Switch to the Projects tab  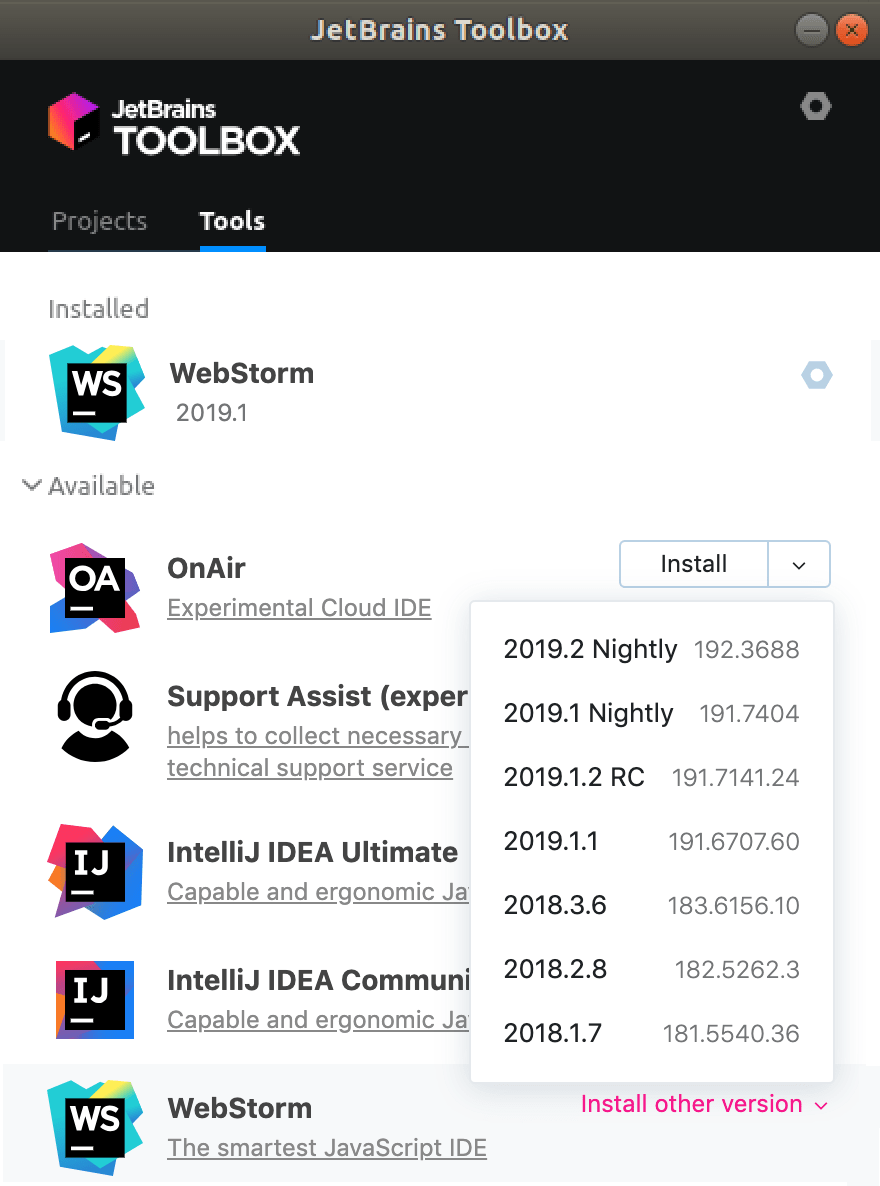click(x=99, y=221)
